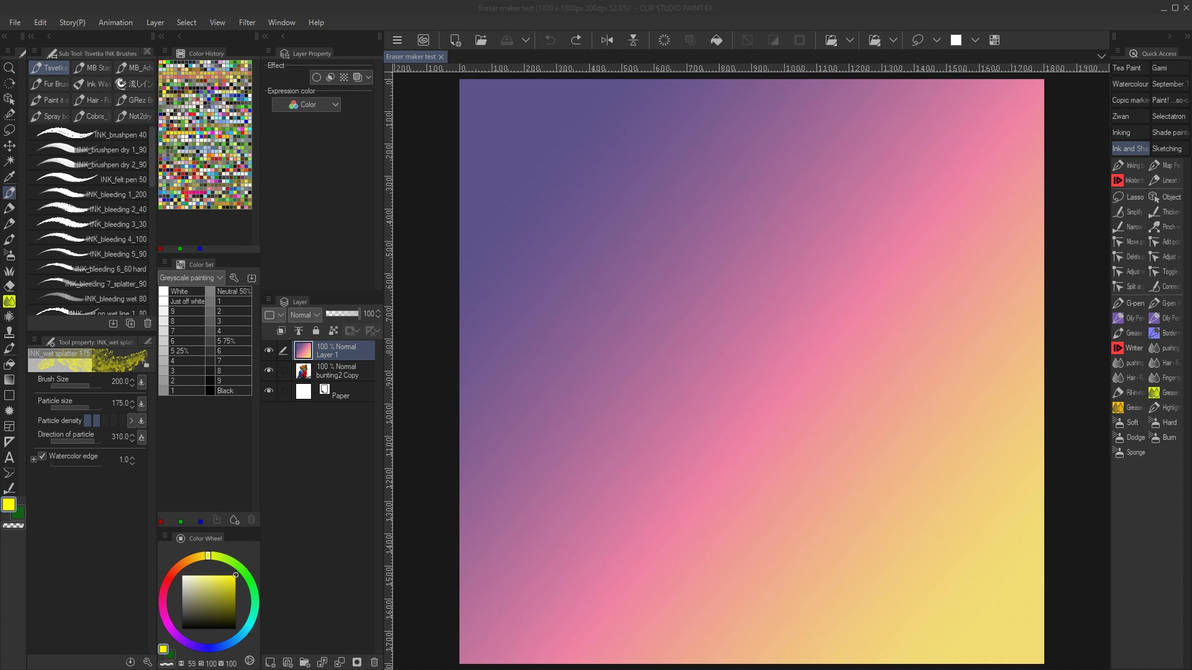Click the Fill paint bucket icon in the command bar

coord(716,40)
